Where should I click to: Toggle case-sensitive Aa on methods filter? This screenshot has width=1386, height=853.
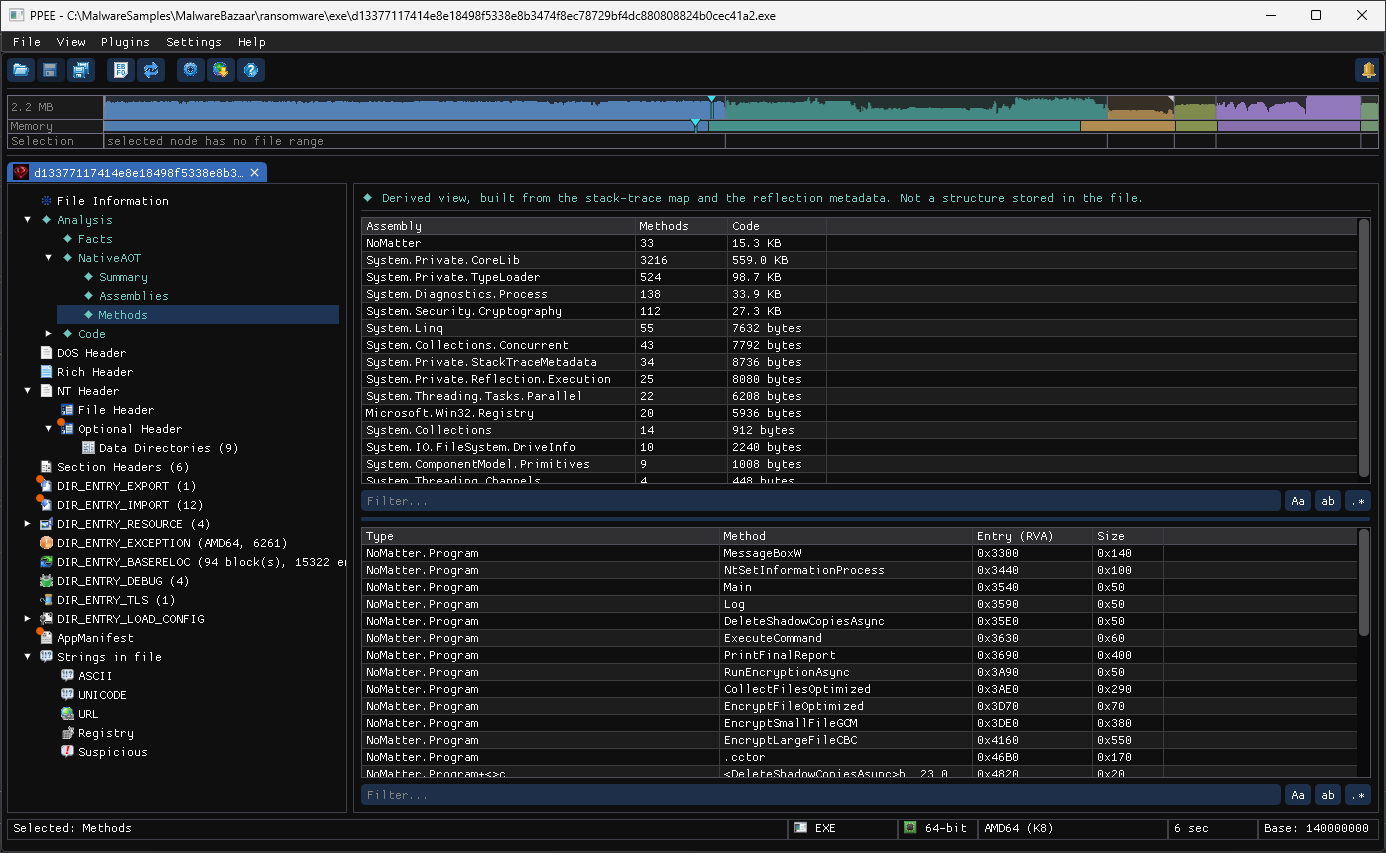pos(1298,795)
